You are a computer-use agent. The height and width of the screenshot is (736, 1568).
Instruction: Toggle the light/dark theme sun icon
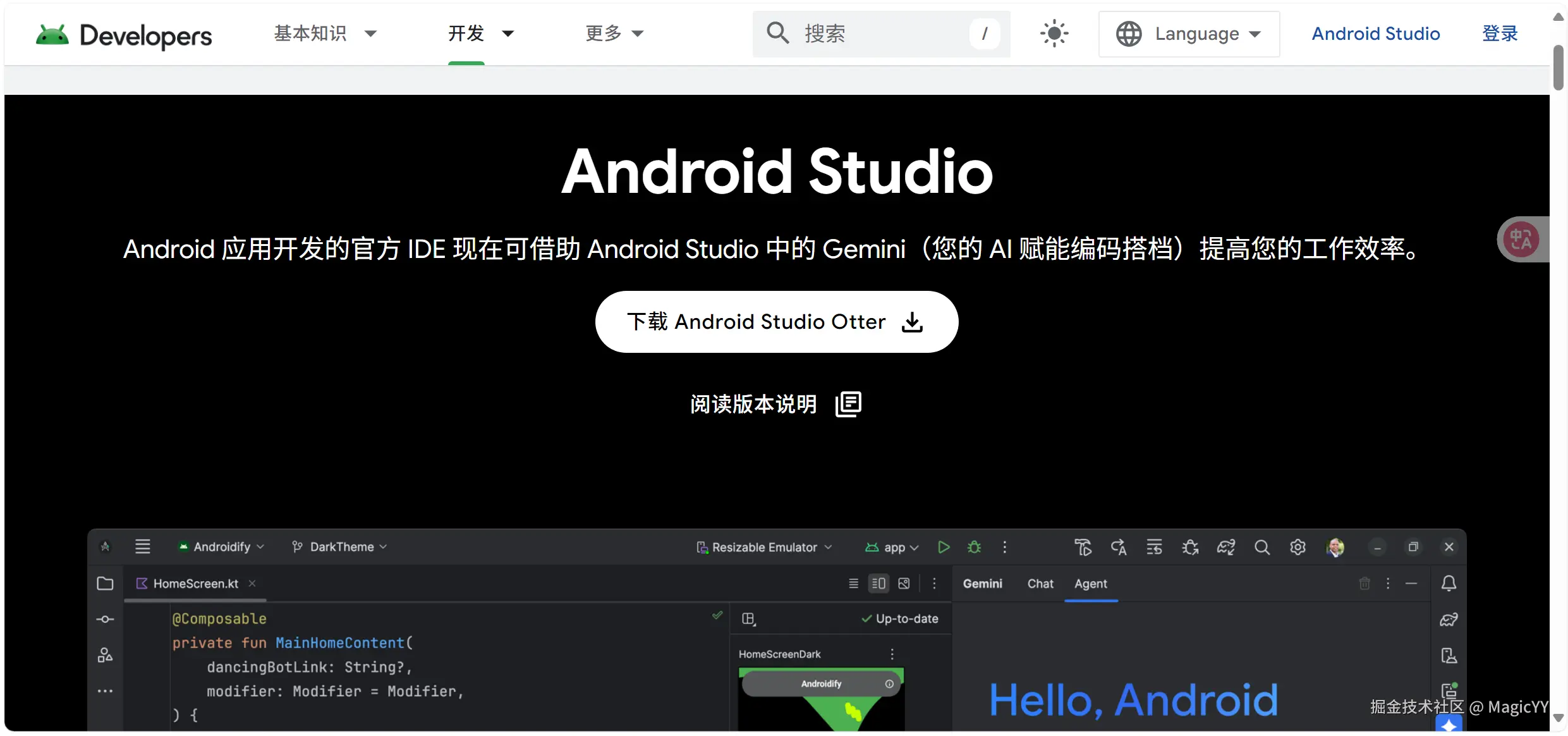point(1054,34)
